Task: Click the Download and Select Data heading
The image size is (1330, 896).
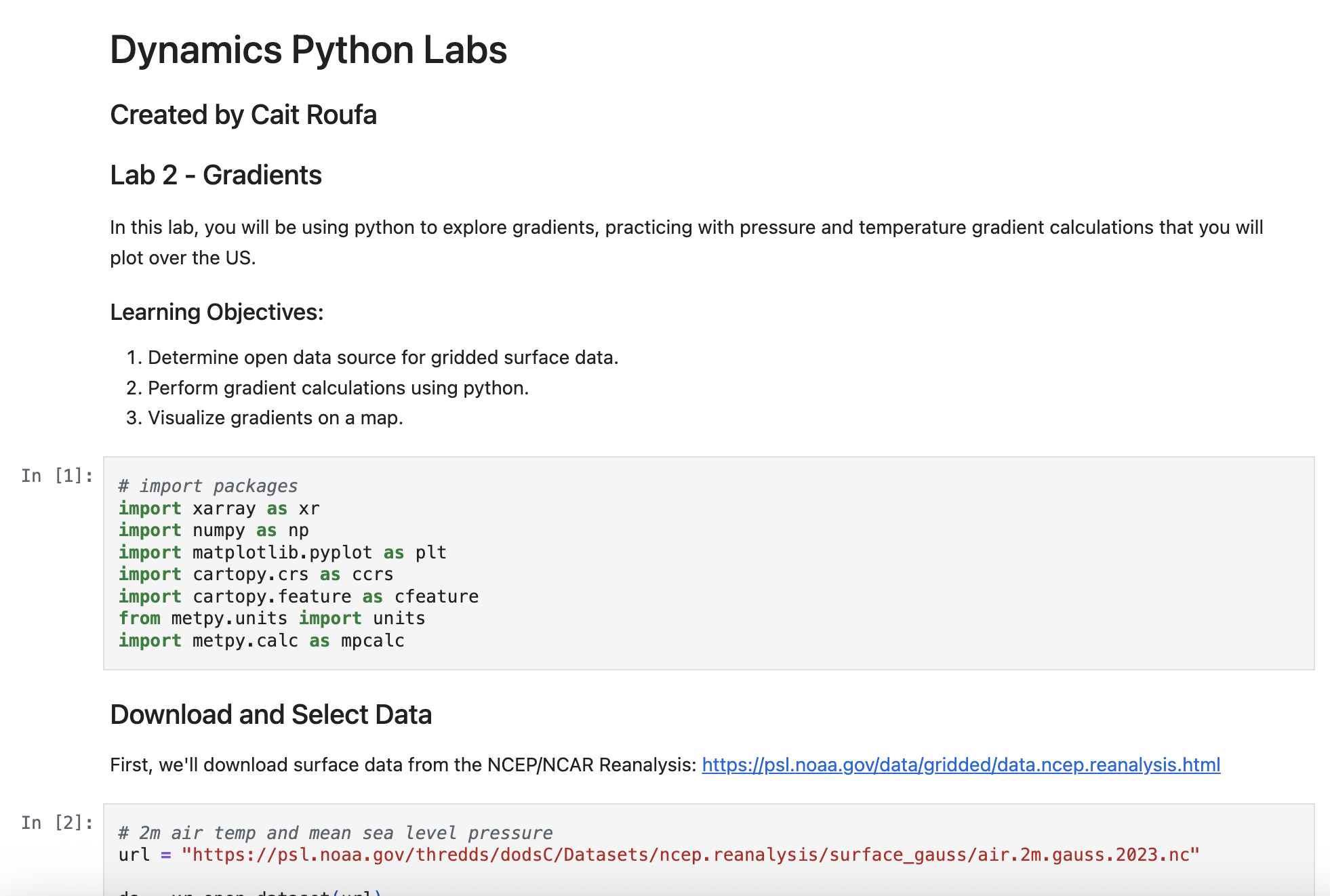Action: (270, 714)
